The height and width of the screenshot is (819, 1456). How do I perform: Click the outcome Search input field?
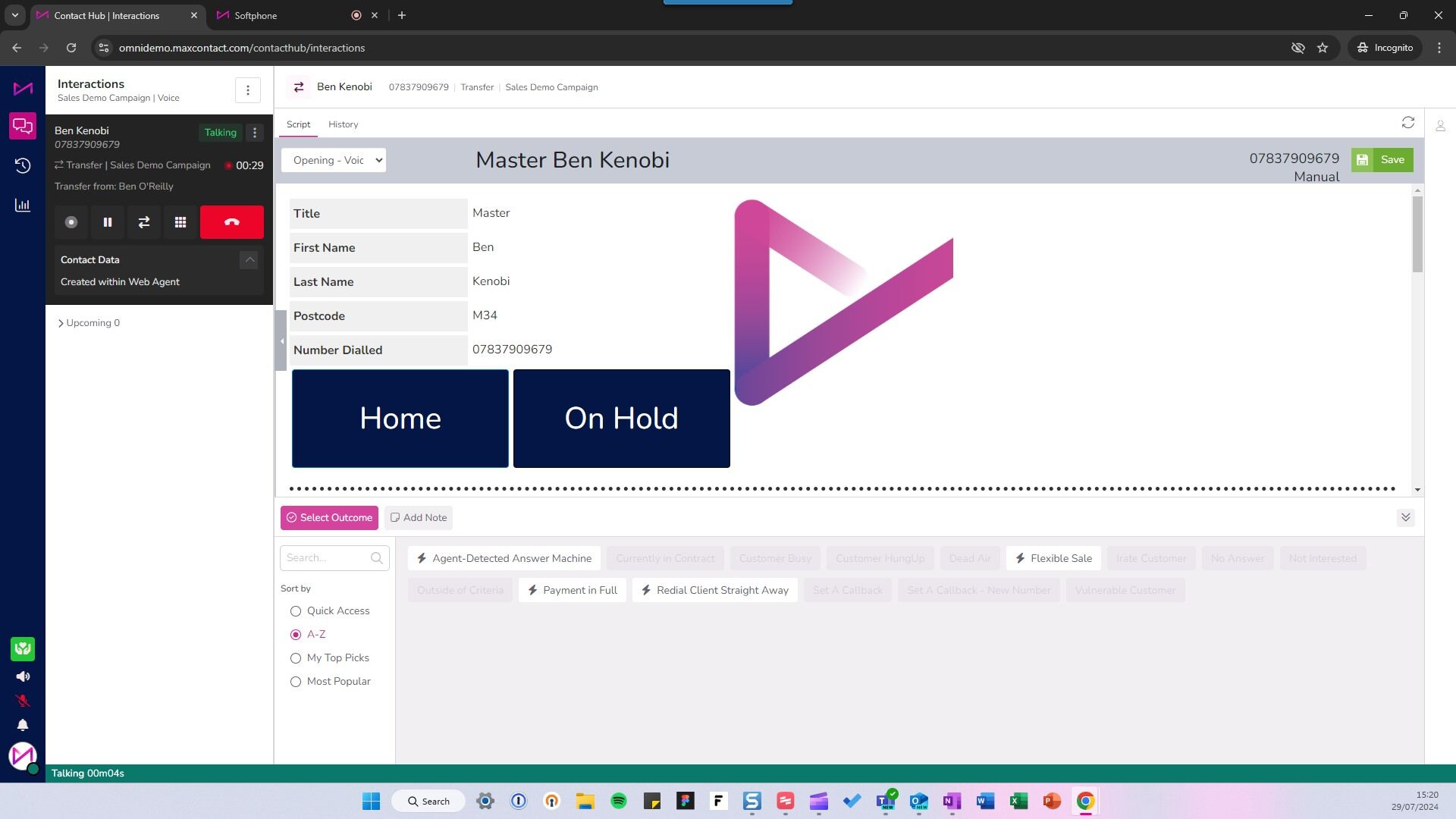(326, 558)
